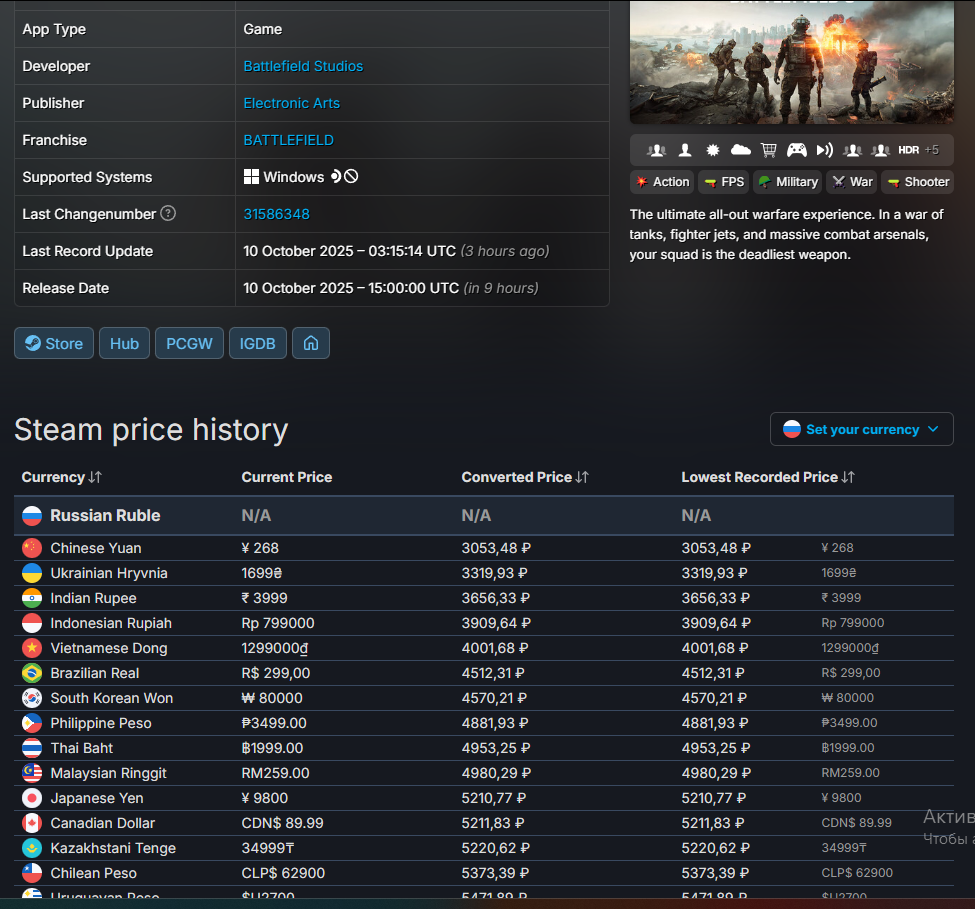Open the Steam Store page button
The width and height of the screenshot is (975, 909).
point(54,343)
